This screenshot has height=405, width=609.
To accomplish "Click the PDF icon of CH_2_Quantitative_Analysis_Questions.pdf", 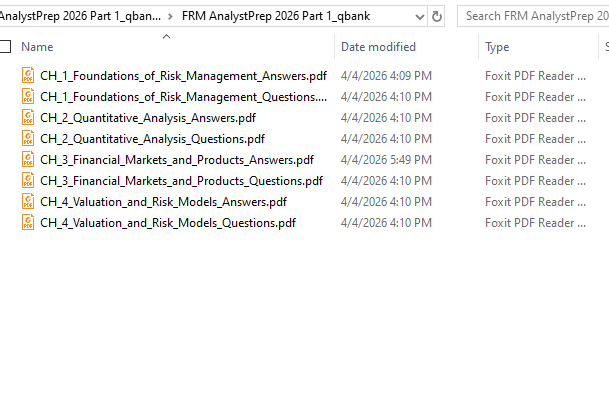I will coord(28,139).
